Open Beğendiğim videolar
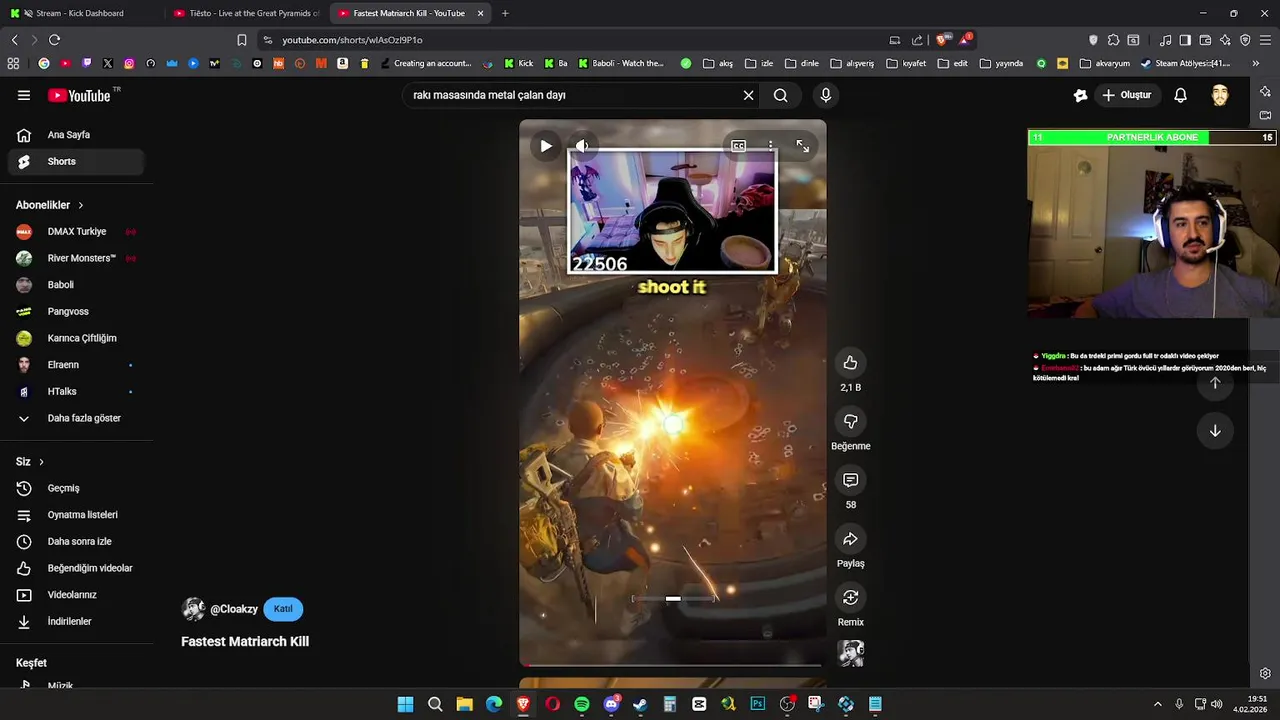Viewport: 1280px width, 720px height. 76,568
